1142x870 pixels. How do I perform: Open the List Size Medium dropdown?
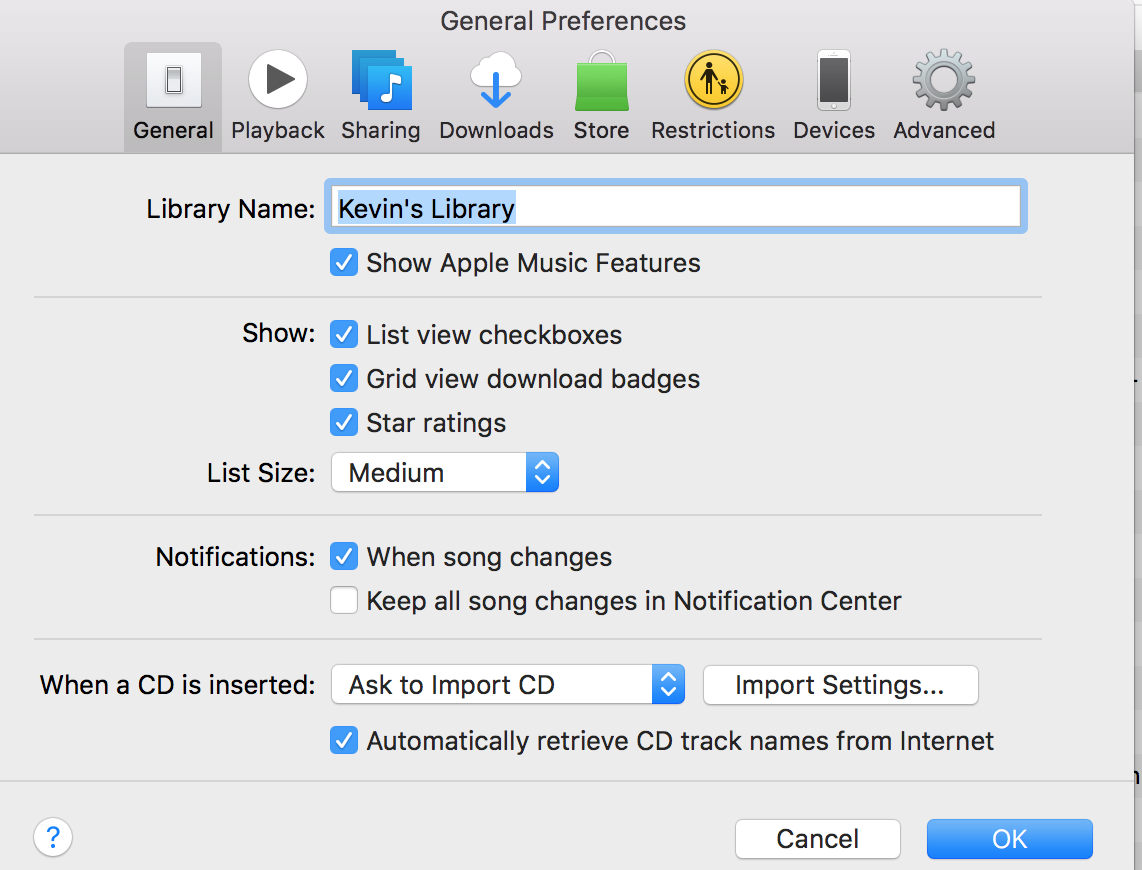[445, 473]
